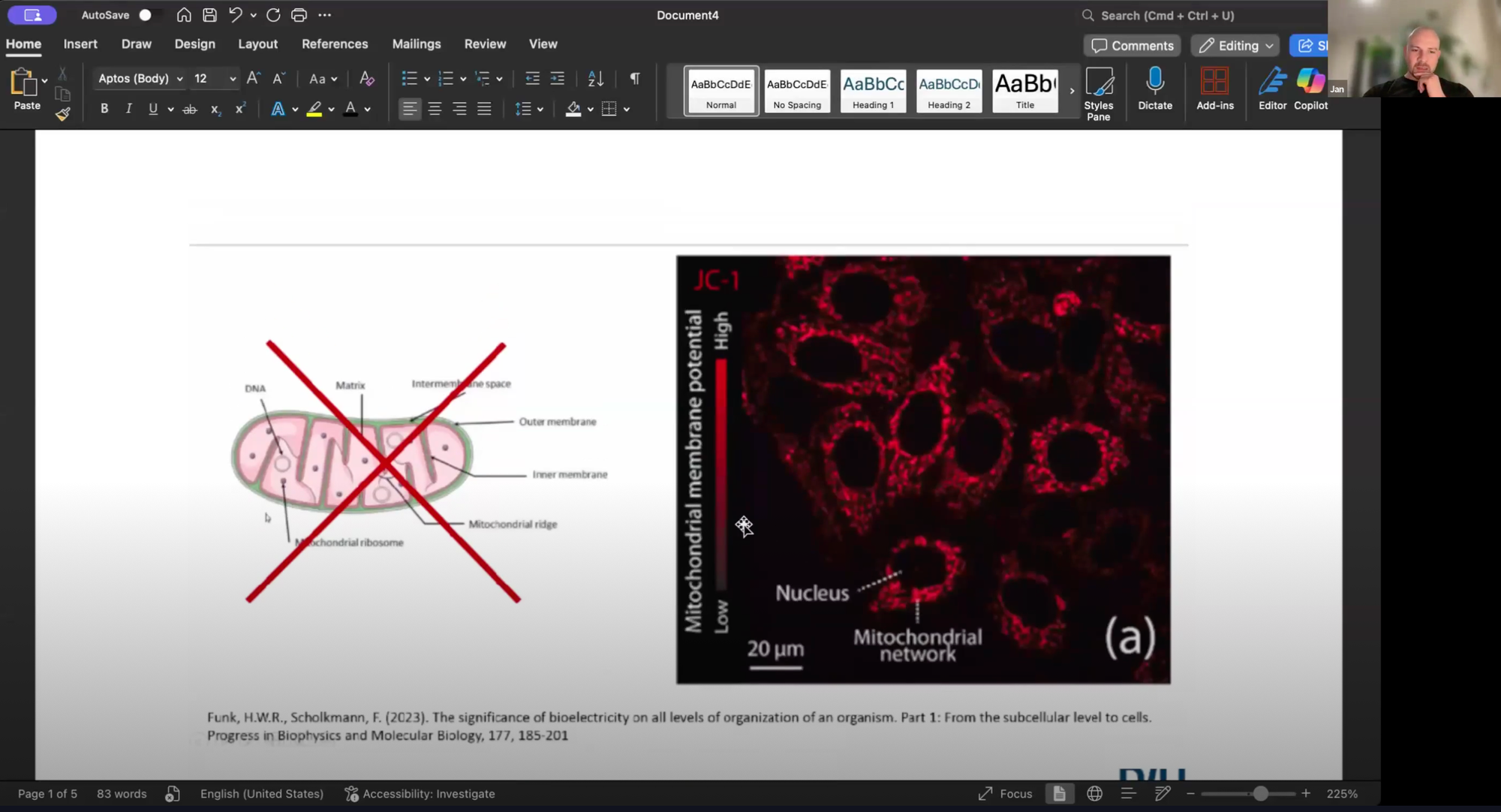
Task: Toggle Bold formatting
Action: [x=104, y=109]
